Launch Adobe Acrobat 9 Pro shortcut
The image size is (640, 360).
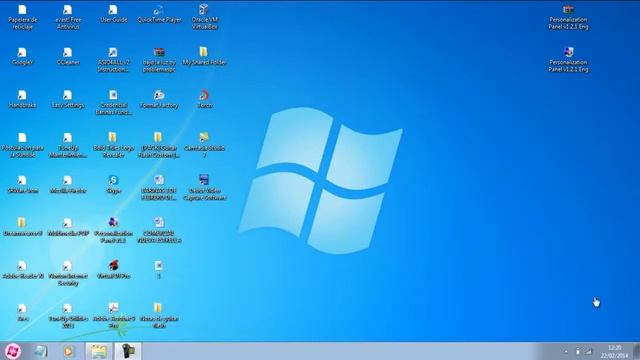pos(113,316)
